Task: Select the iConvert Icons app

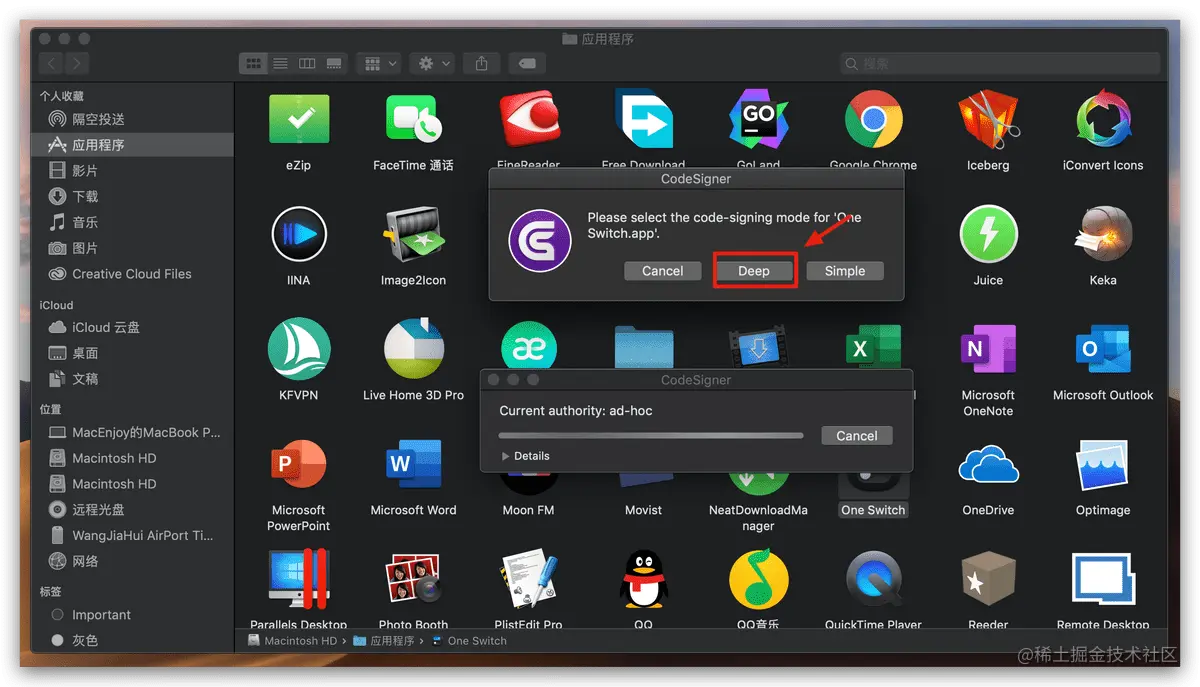Action: point(1103,121)
